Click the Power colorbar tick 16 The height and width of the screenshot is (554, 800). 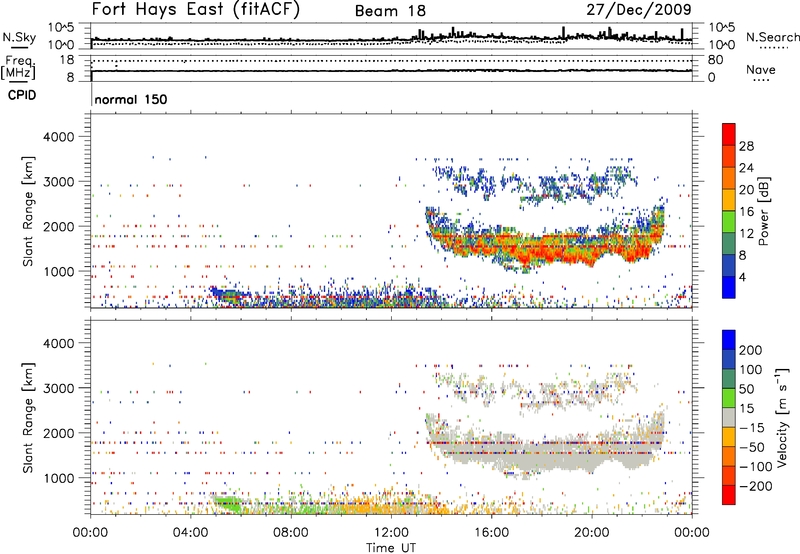[x=746, y=212]
